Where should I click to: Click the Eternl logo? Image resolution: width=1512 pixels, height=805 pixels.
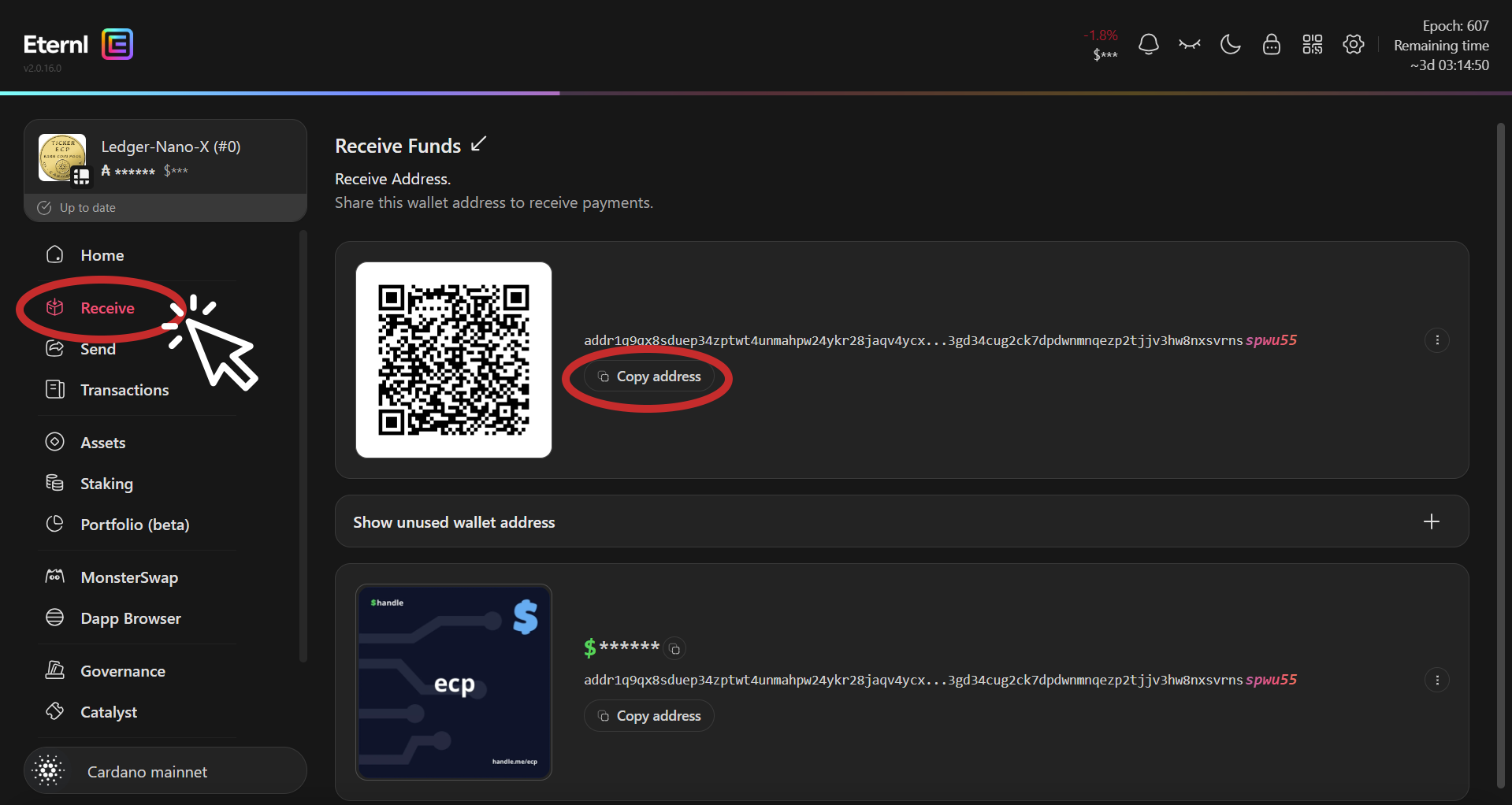(x=78, y=45)
